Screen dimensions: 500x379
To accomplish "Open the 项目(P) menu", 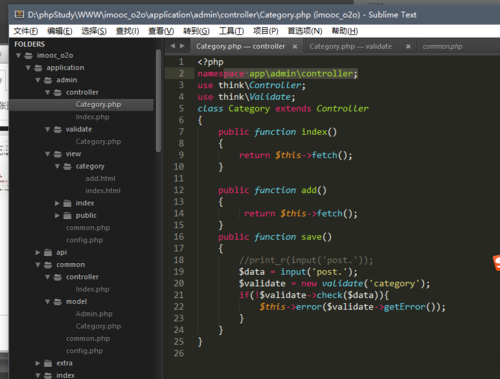I will (266, 31).
